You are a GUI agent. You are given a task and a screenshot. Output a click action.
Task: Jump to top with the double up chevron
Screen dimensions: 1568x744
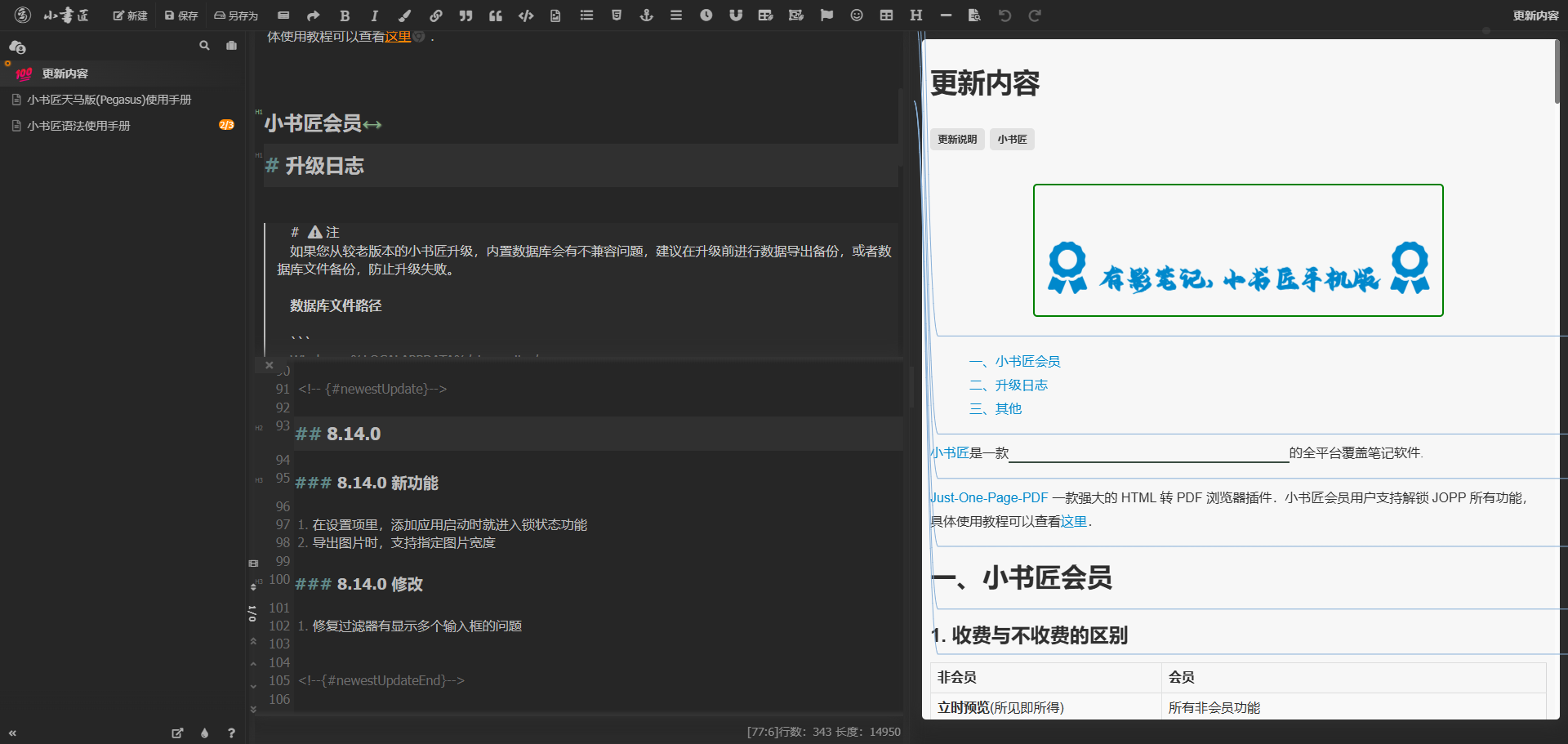tap(253, 642)
